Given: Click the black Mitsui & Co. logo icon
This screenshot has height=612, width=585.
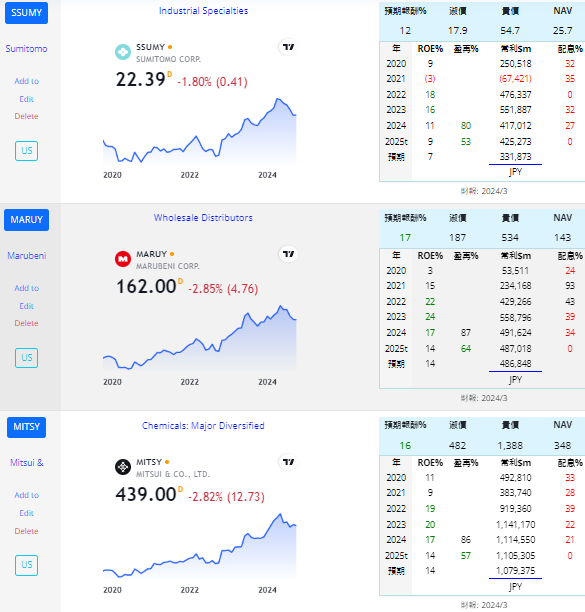Looking at the screenshot, I should pos(123,467).
